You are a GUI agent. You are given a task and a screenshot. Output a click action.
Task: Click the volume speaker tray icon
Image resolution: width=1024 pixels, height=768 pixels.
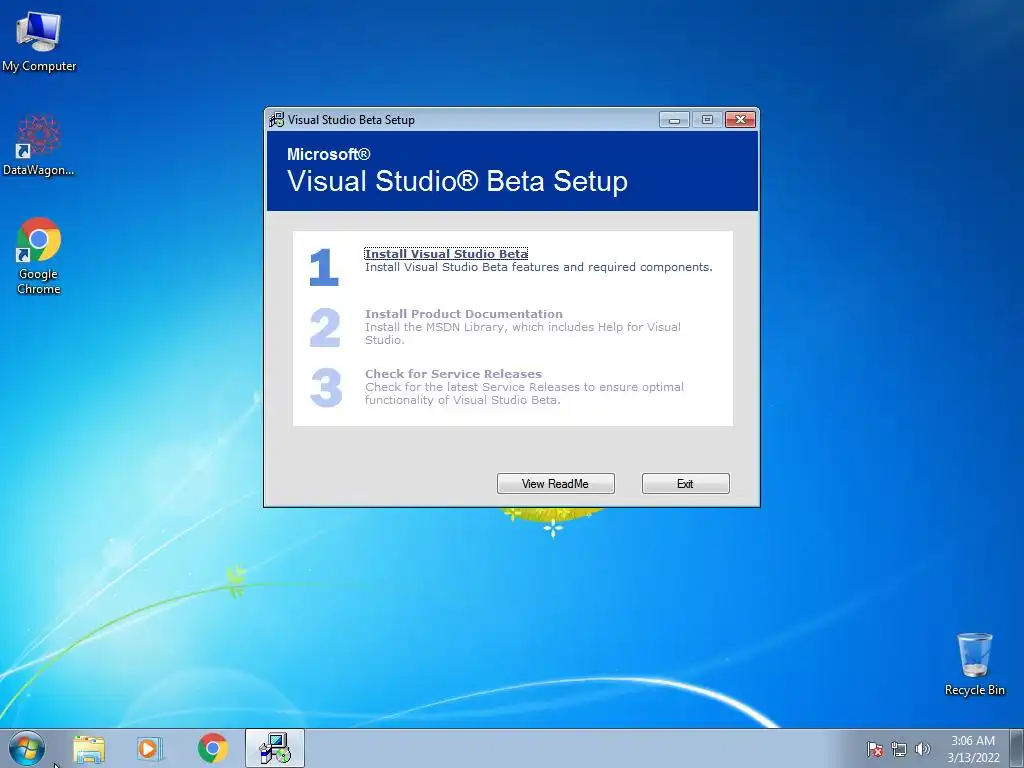point(923,749)
